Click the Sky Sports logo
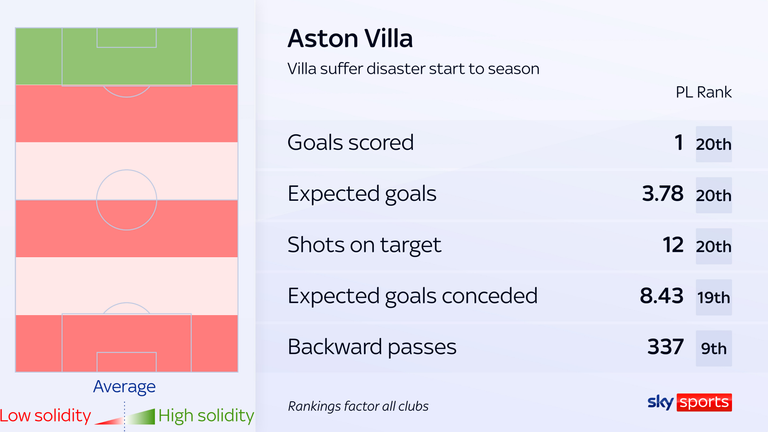Screen dimensions: 768x432 tap(690, 402)
